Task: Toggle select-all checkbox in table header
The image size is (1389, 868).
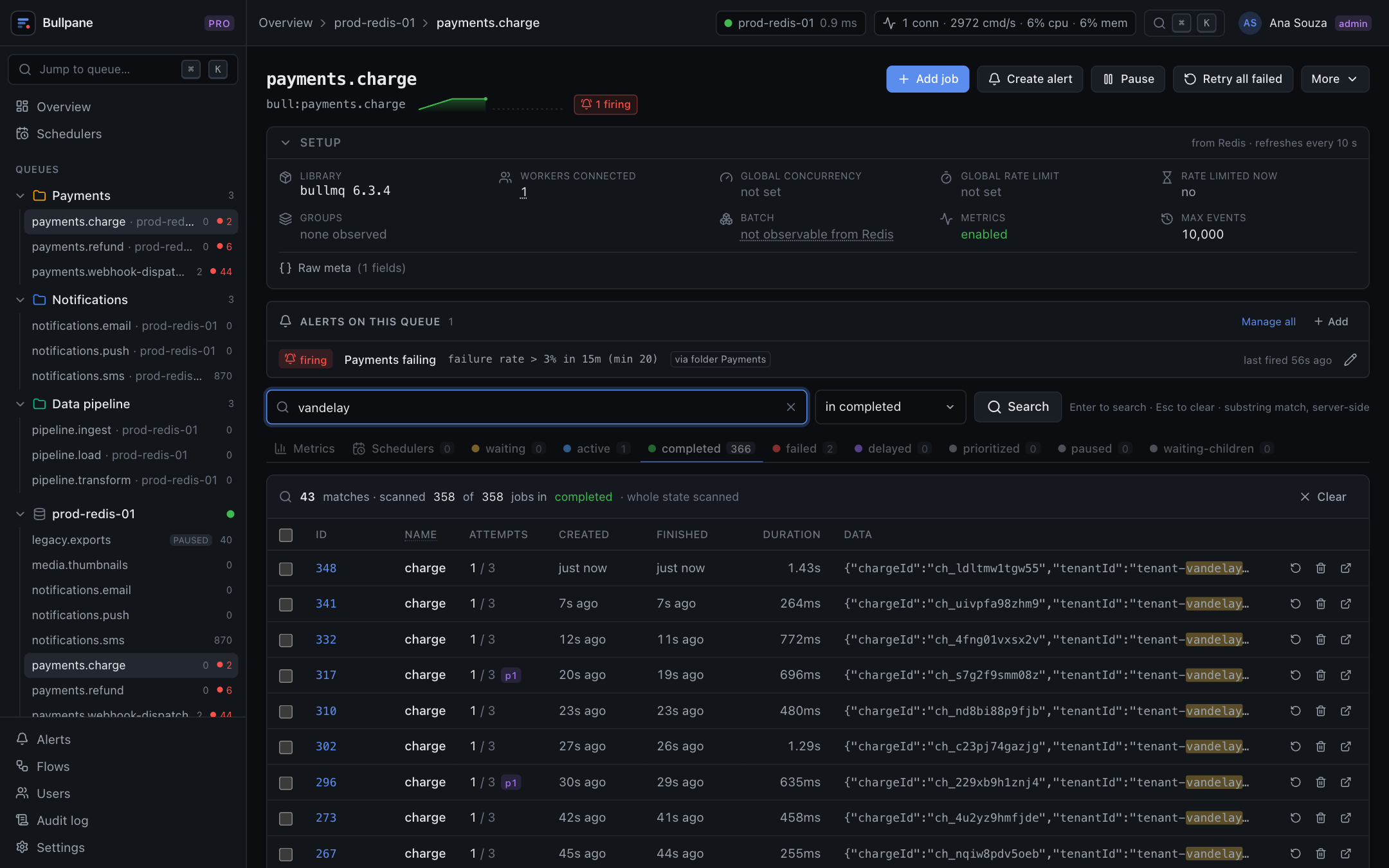Action: (286, 535)
